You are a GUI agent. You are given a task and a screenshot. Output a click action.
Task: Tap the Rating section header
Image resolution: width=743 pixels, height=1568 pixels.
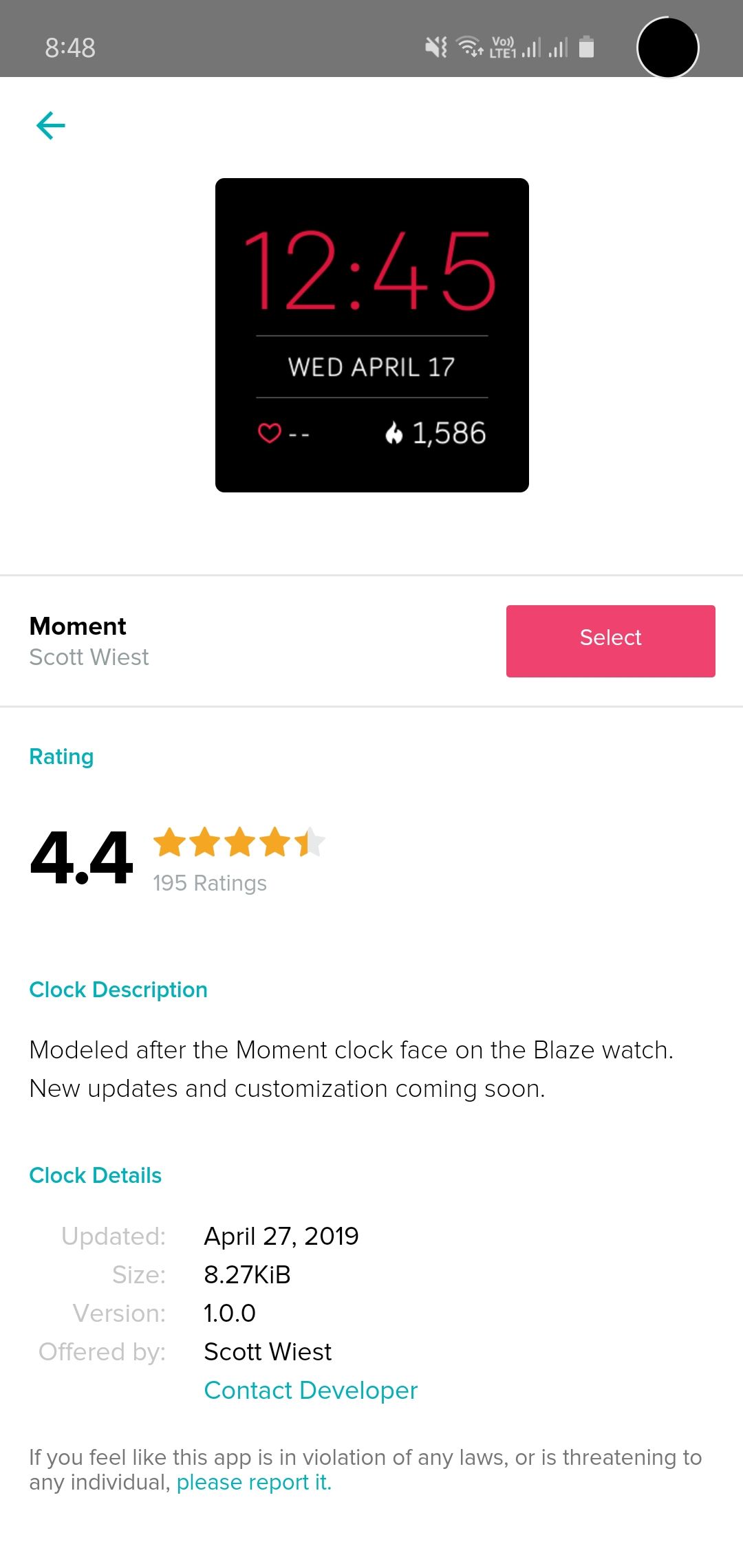coord(61,756)
